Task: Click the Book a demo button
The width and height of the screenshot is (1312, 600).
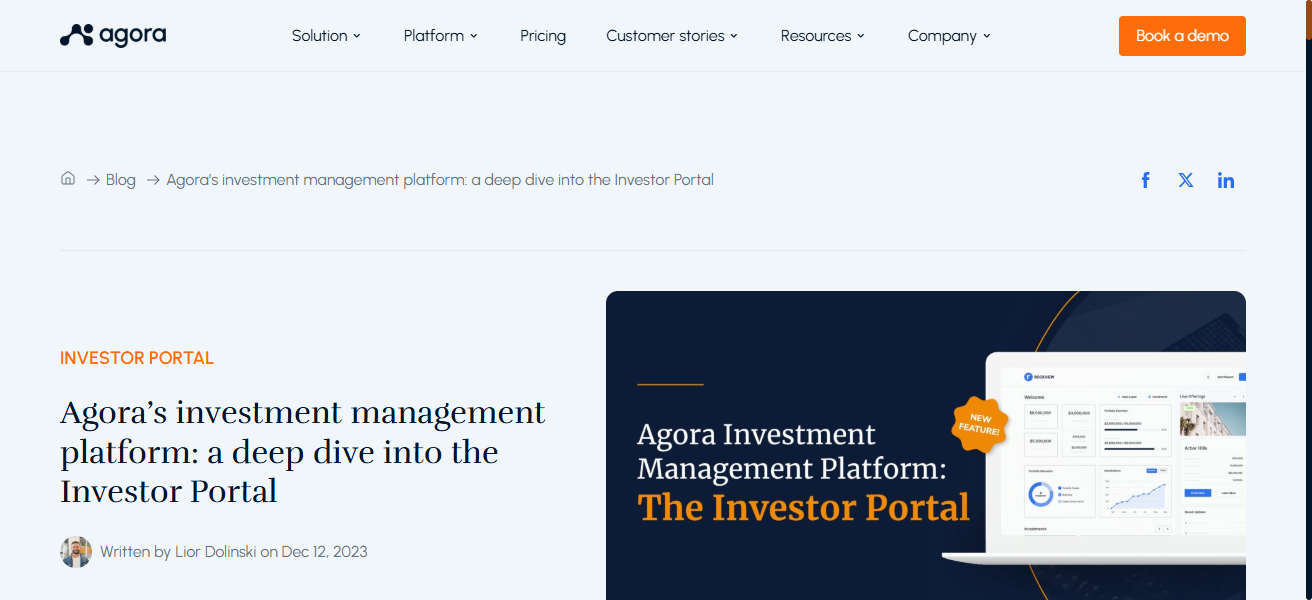Action: [x=1182, y=35]
